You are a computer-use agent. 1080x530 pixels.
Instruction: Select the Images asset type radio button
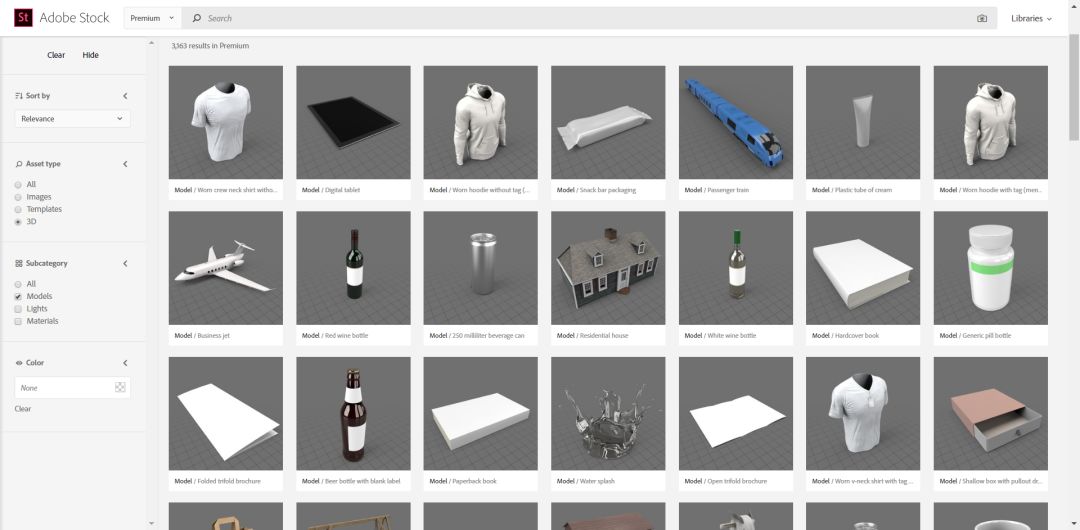pyautogui.click(x=18, y=197)
